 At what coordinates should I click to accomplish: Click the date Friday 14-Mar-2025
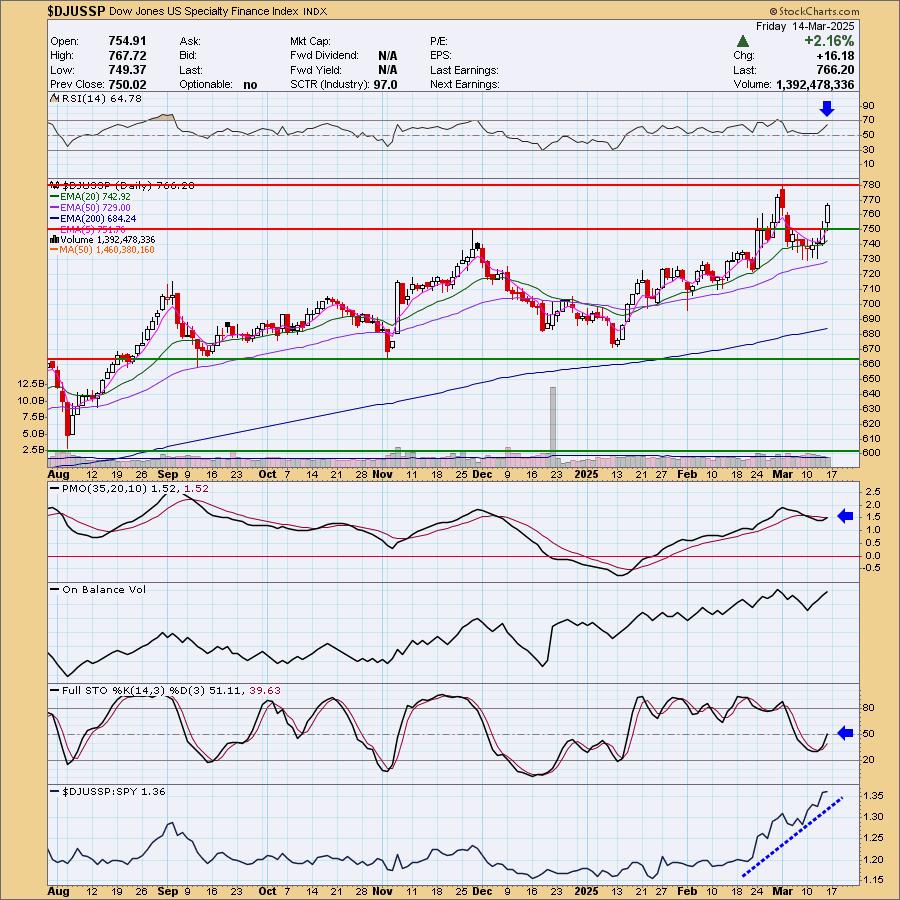(805, 26)
